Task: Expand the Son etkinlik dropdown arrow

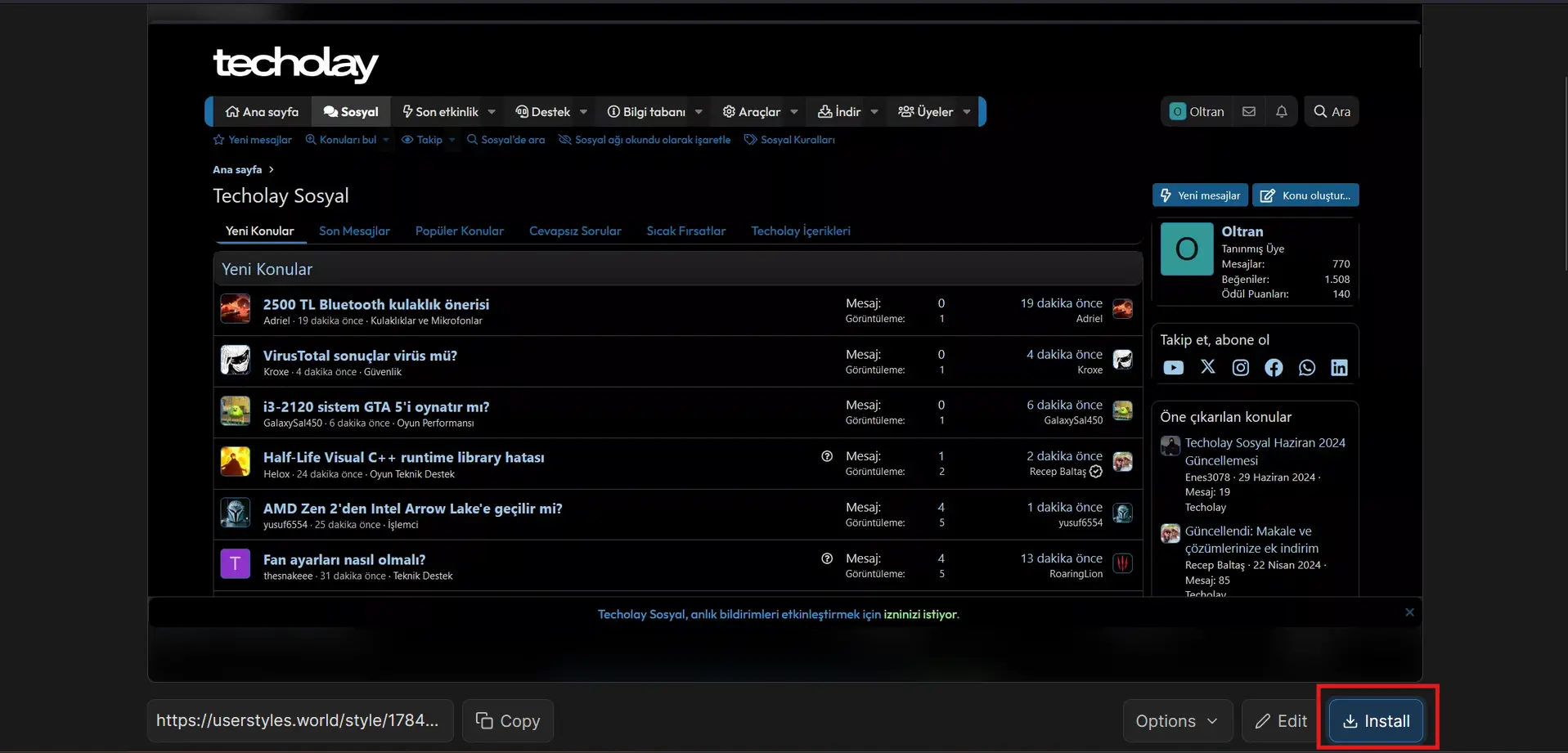Action: point(492,112)
